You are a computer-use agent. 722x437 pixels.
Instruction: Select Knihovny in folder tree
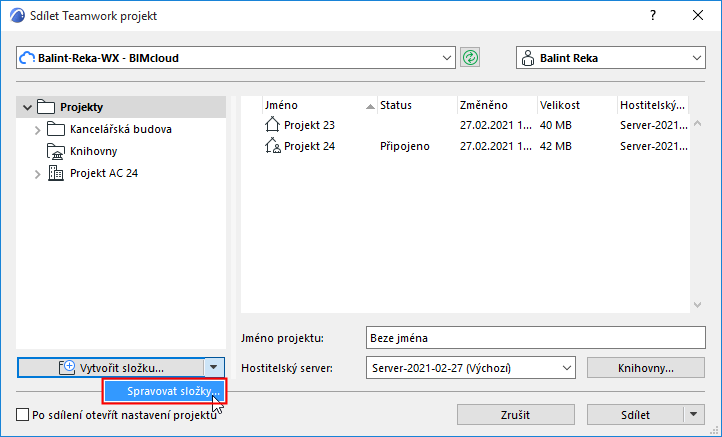pyautogui.click(x=93, y=151)
